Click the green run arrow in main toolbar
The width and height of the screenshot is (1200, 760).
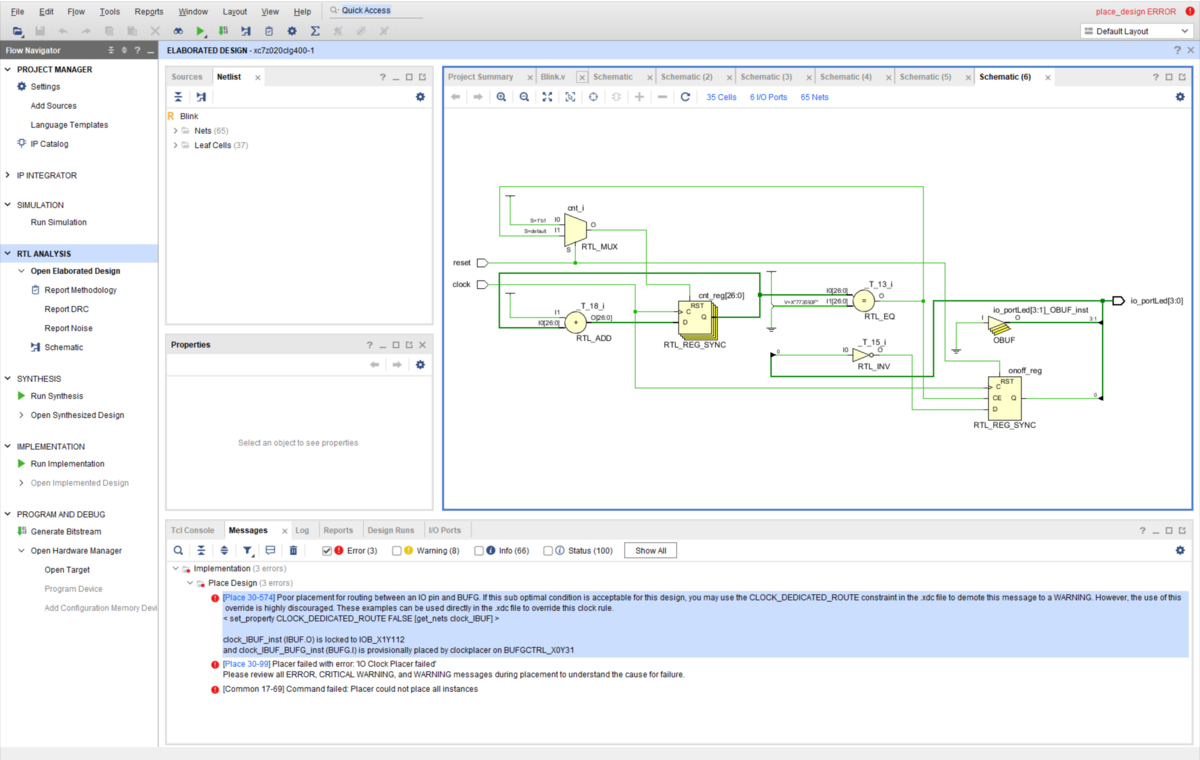click(x=201, y=31)
